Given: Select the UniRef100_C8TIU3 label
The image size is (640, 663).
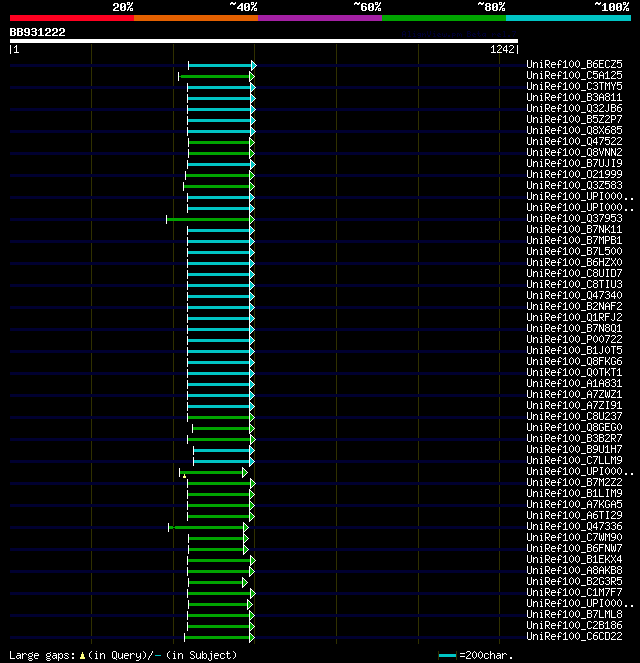Looking at the screenshot, I should click(x=574, y=284).
